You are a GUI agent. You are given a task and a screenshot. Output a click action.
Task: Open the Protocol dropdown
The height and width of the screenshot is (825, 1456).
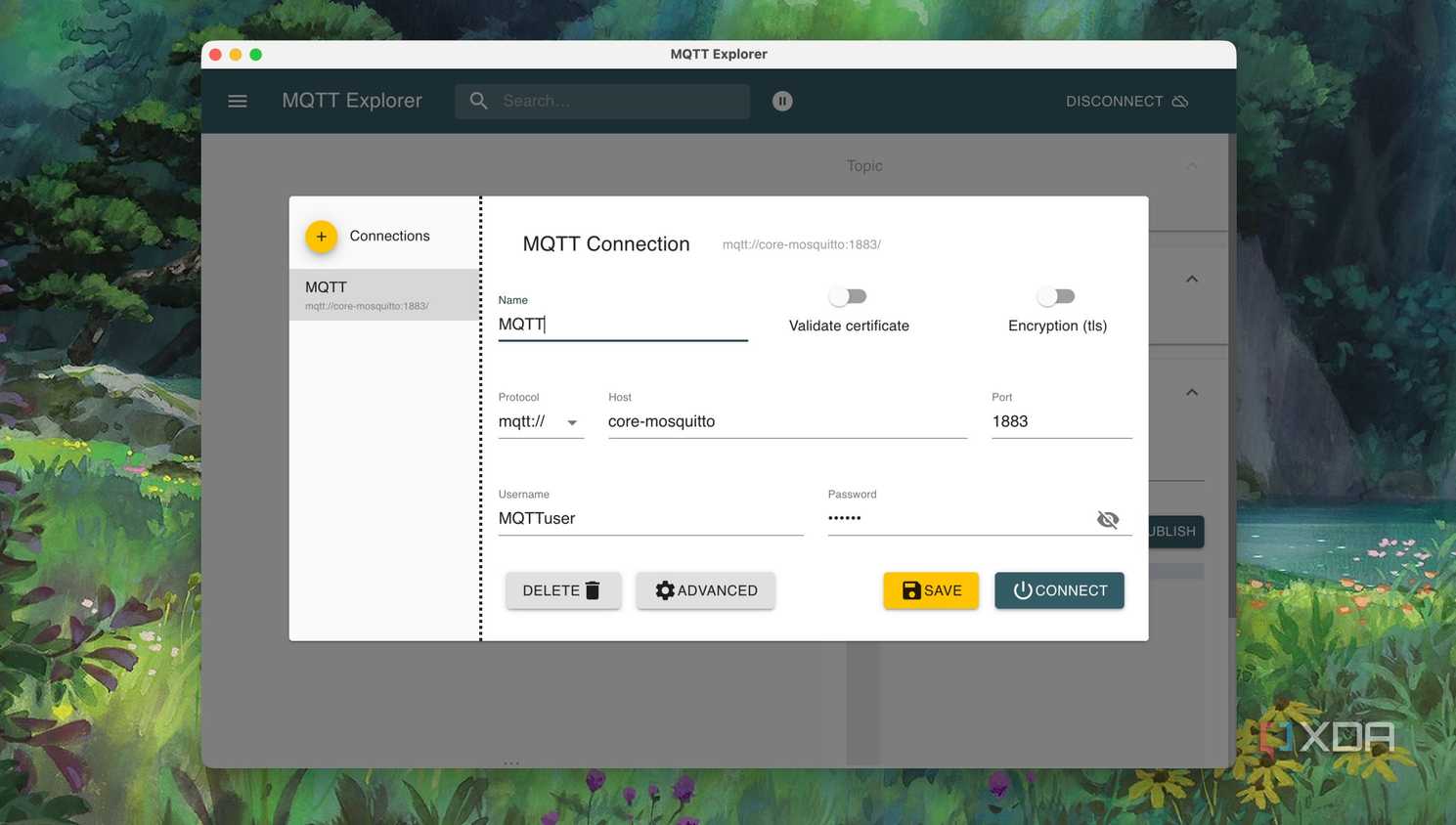[572, 421]
